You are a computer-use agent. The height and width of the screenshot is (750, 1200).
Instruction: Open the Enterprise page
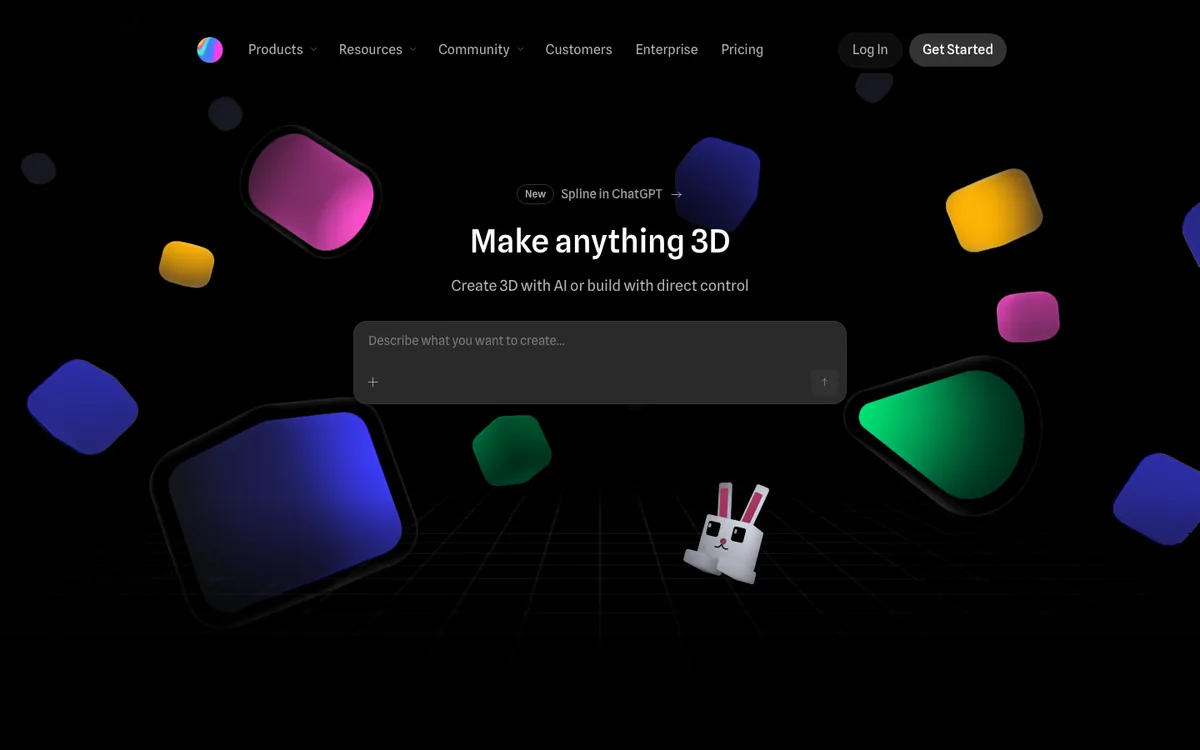click(666, 49)
